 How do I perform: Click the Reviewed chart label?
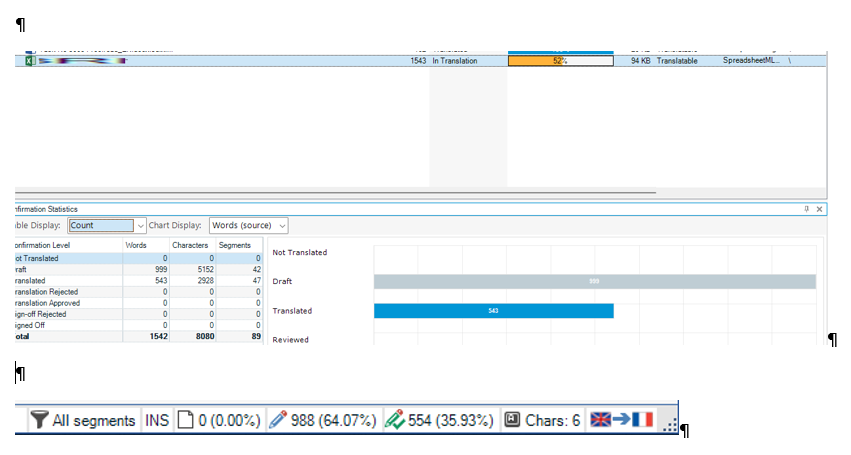pos(290,340)
